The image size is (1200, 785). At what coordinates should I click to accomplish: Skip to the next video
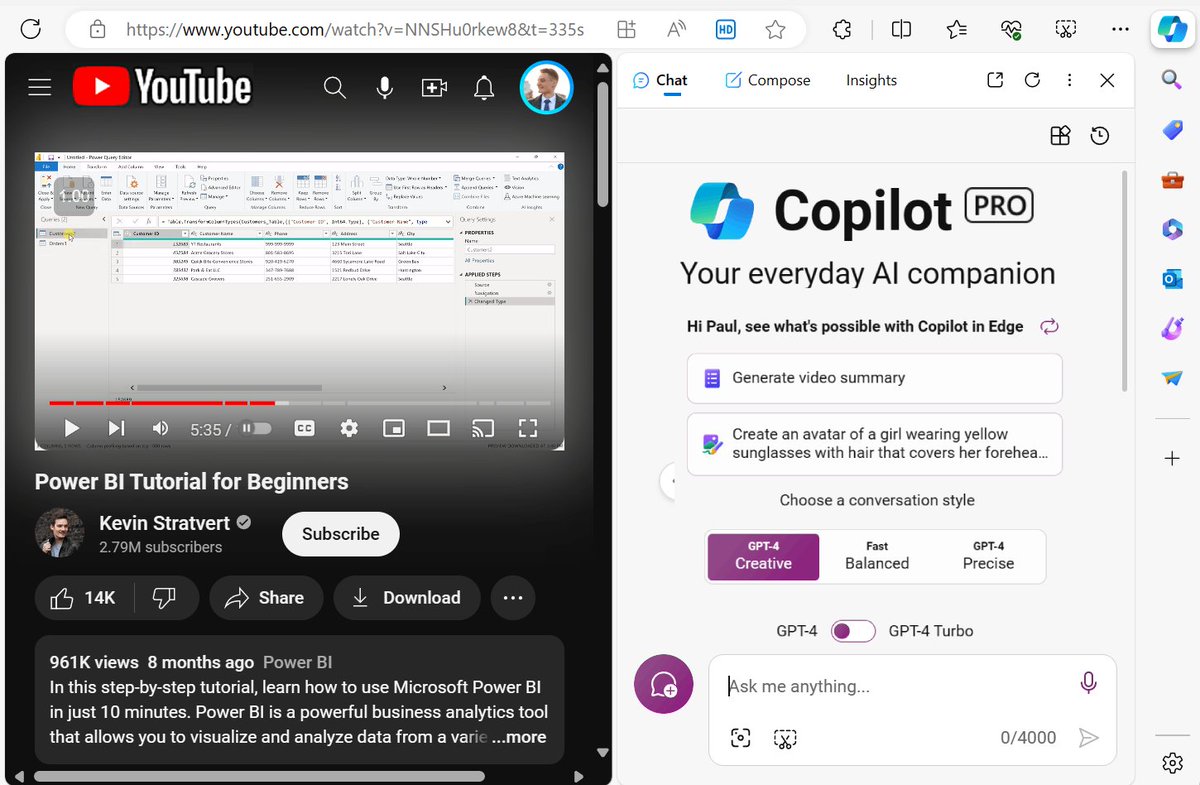(117, 429)
